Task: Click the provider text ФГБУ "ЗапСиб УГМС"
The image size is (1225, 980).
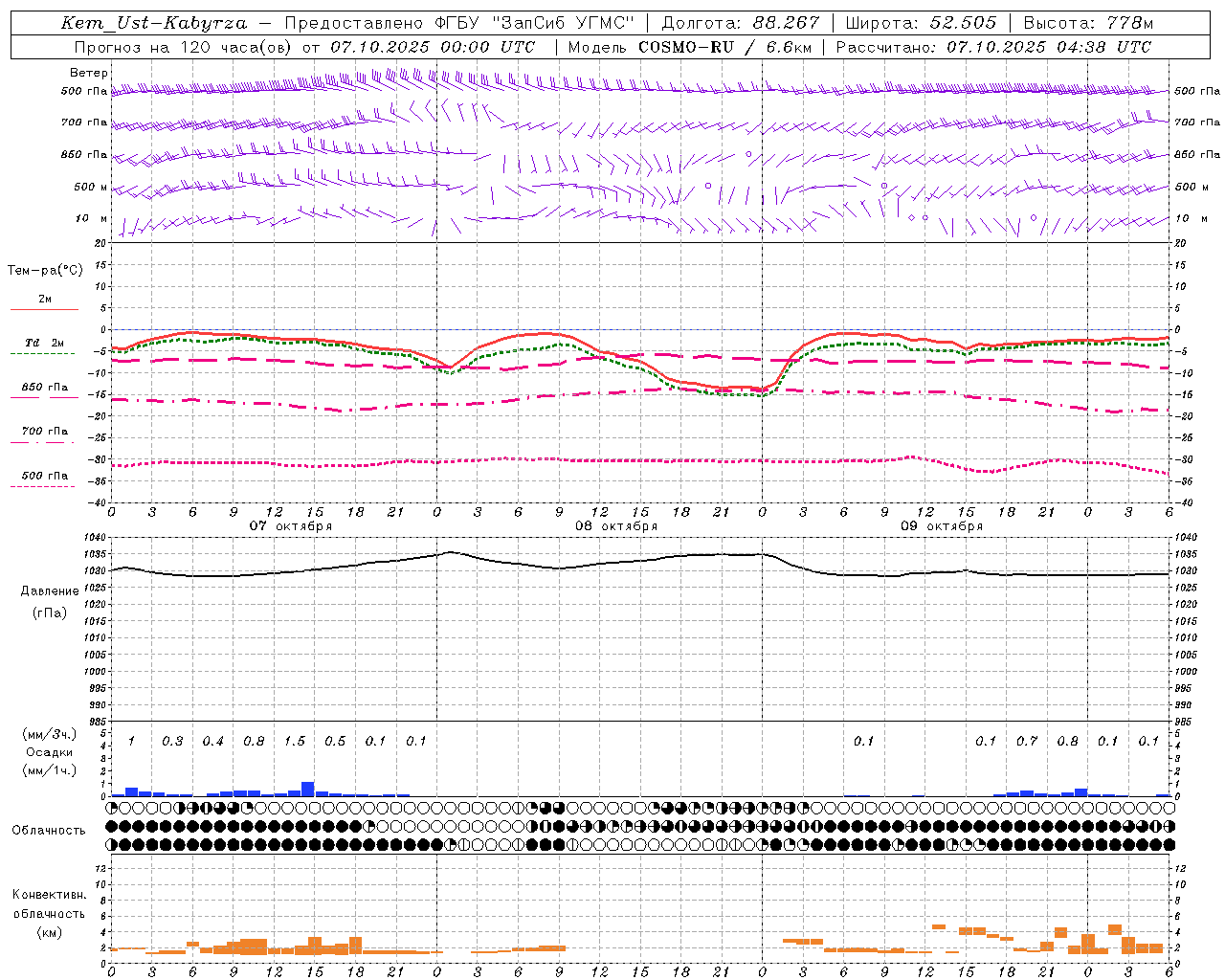Action: coord(536,23)
